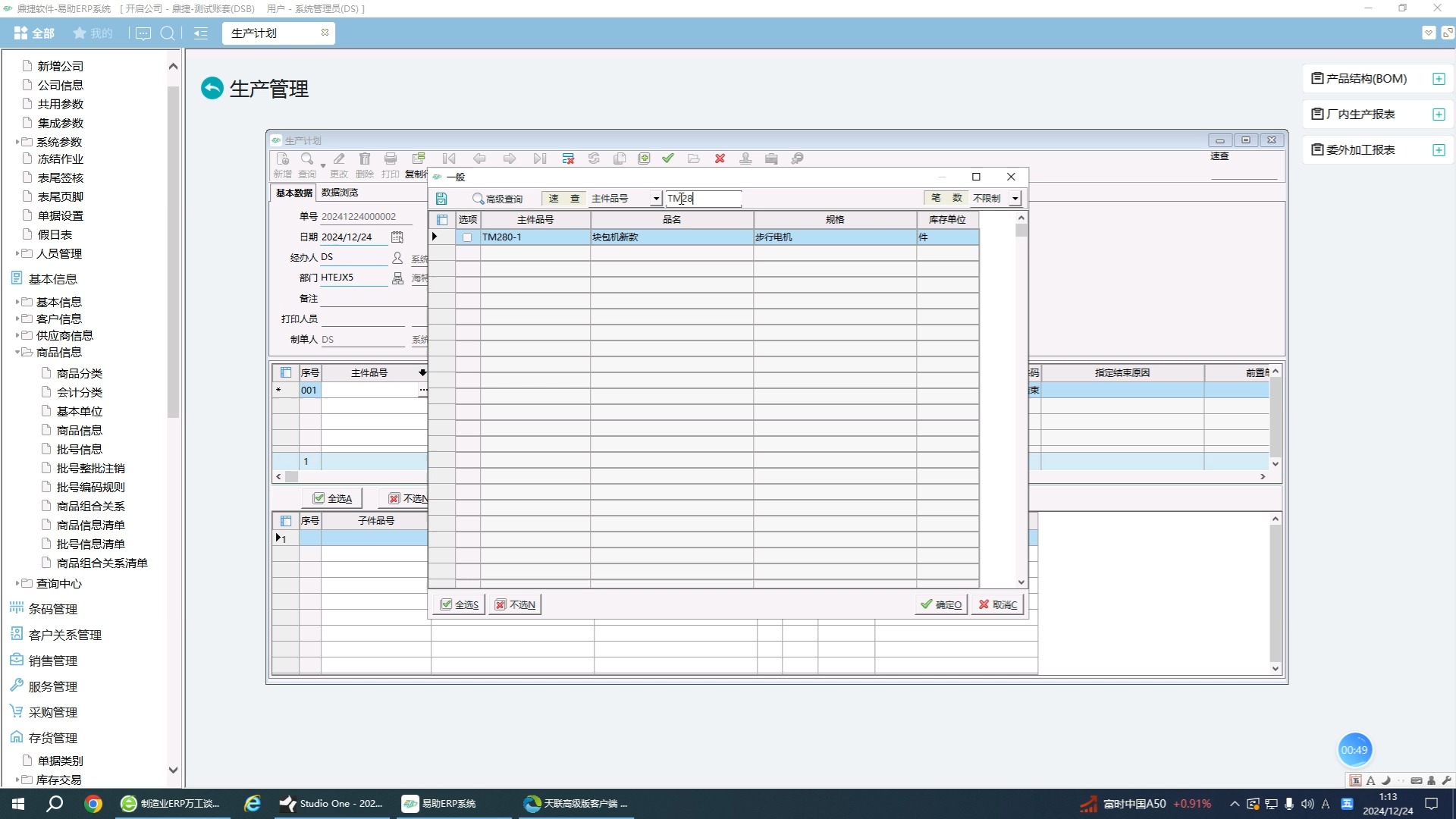Screen dimensions: 1456x819
Task: Open the 主件品号 search field dropdown
Action: click(x=656, y=199)
